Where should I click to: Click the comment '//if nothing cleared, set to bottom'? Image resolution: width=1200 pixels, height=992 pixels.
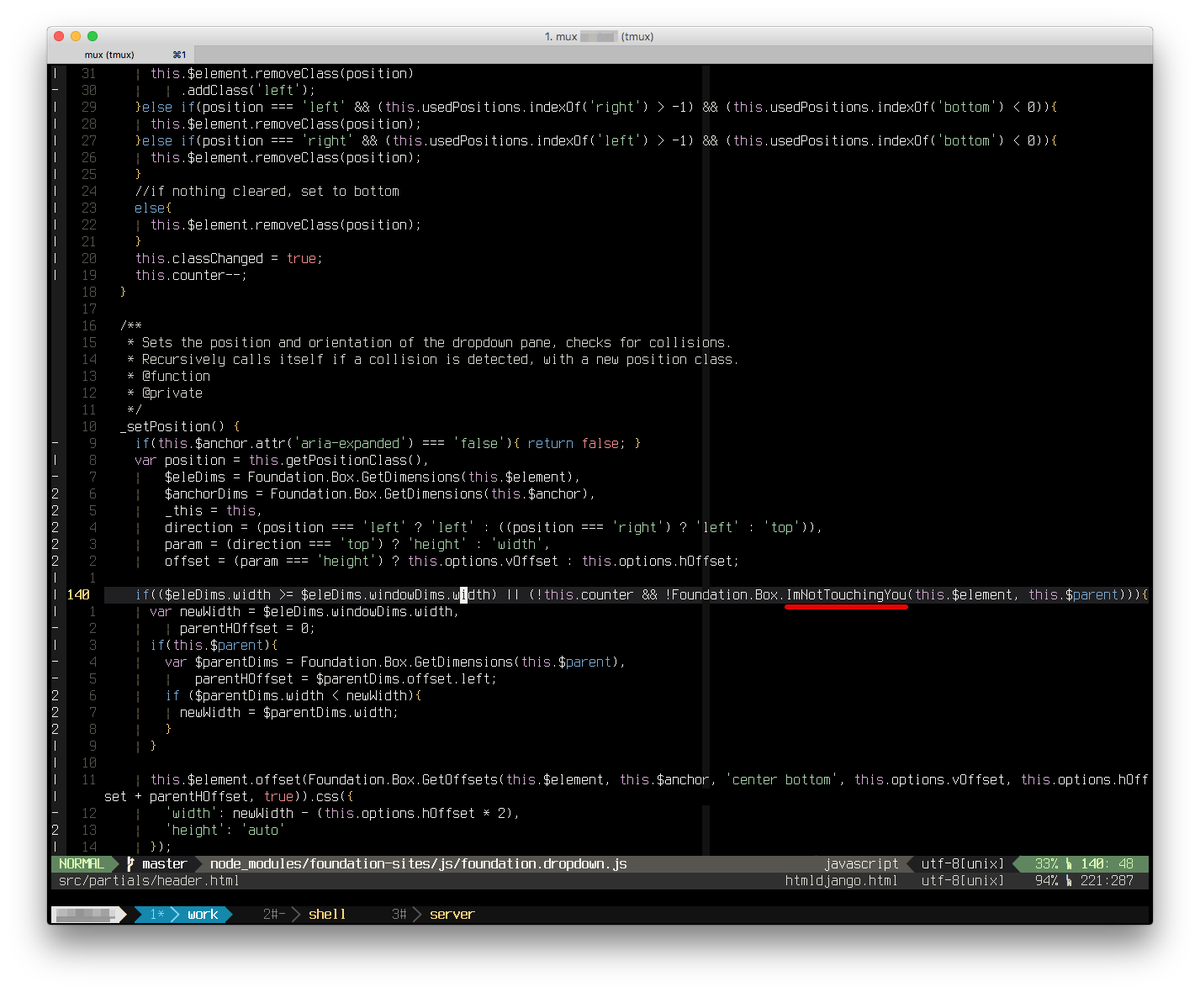[267, 191]
